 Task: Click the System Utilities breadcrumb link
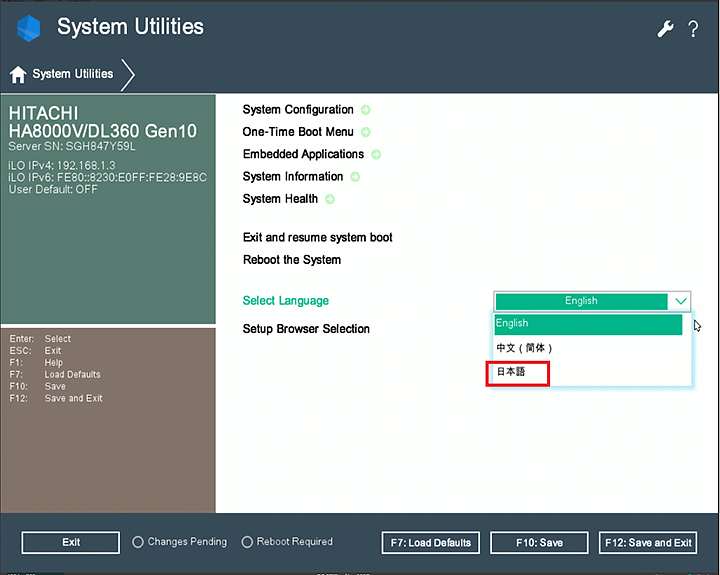coord(73,74)
